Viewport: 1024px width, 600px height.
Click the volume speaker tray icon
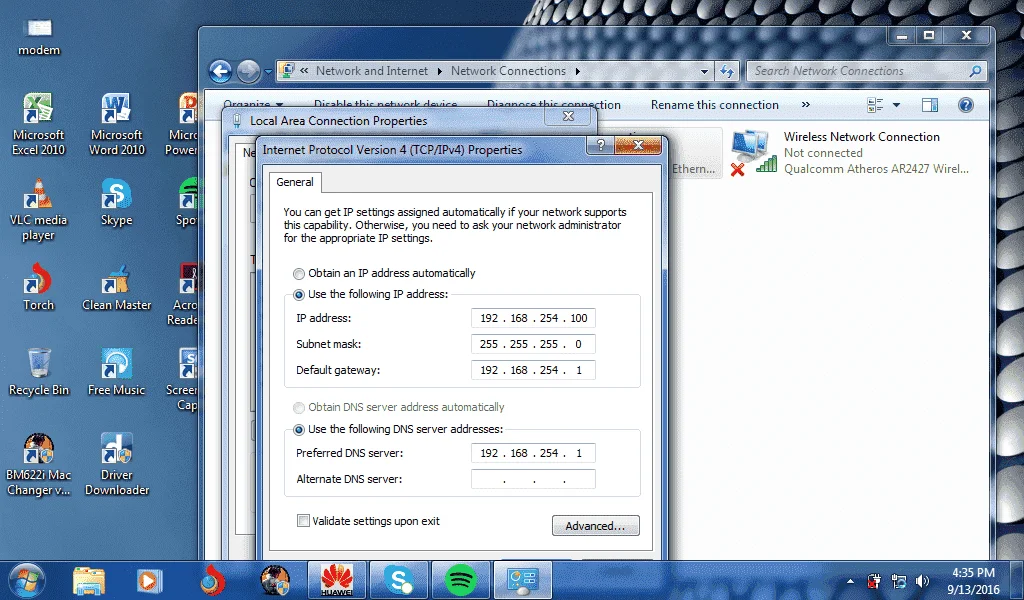click(x=922, y=581)
